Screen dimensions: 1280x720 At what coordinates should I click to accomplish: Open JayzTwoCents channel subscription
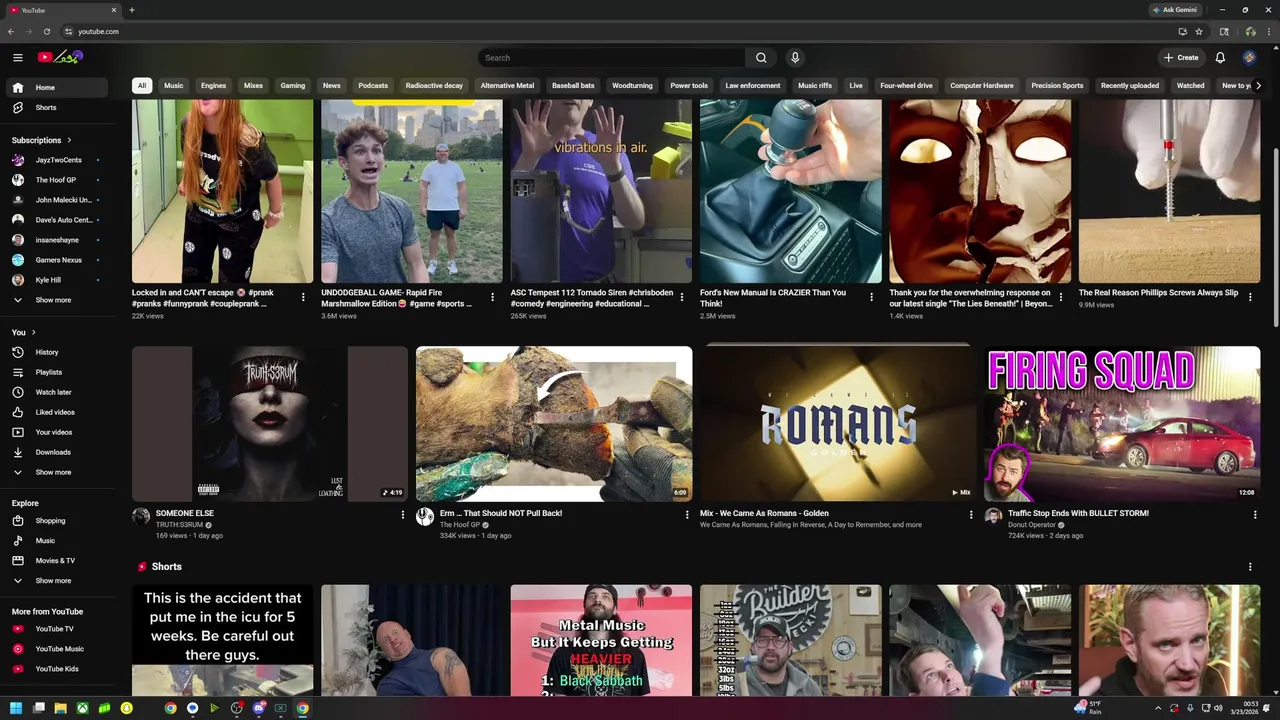[x=58, y=160]
